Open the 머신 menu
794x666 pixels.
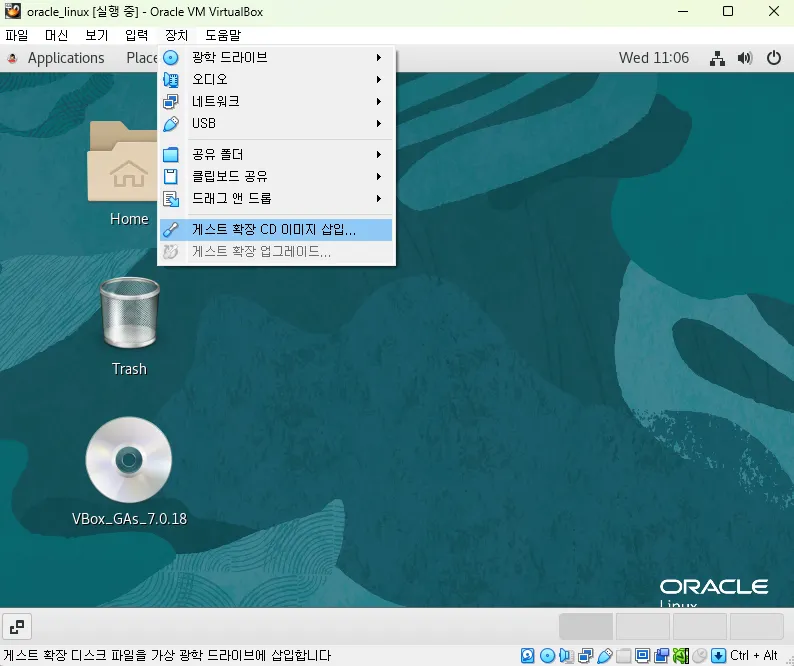[x=56, y=35]
